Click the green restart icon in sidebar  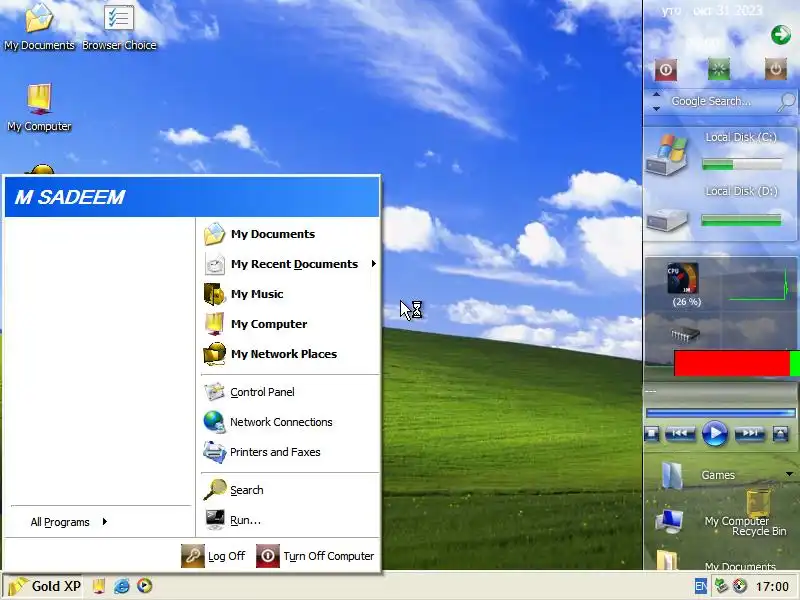click(x=719, y=69)
